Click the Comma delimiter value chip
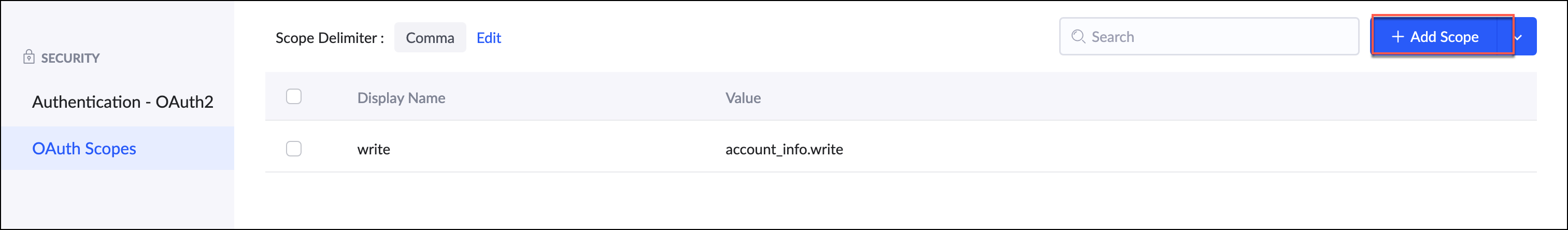1568x230 pixels. [430, 38]
